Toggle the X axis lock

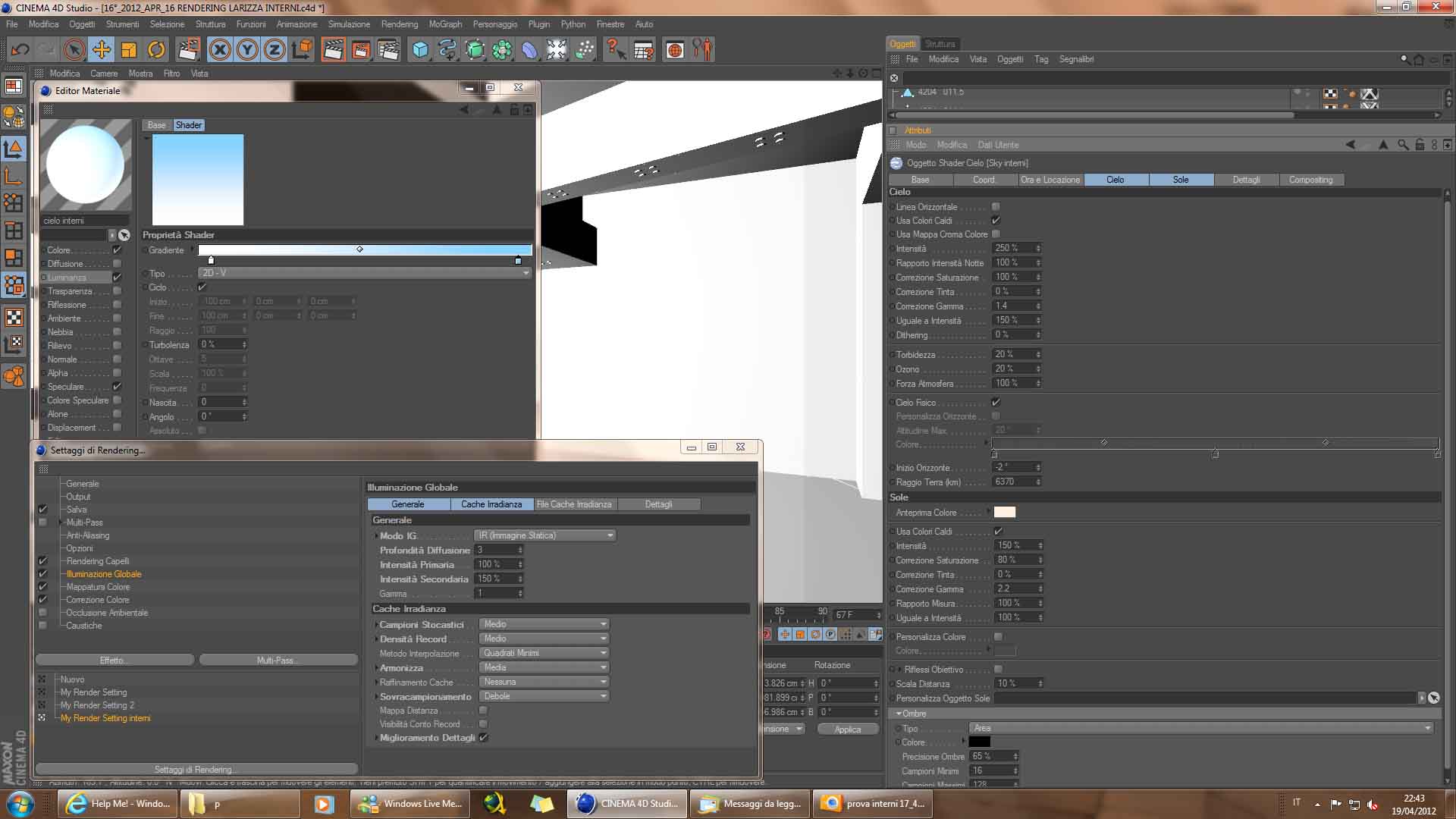click(x=220, y=50)
